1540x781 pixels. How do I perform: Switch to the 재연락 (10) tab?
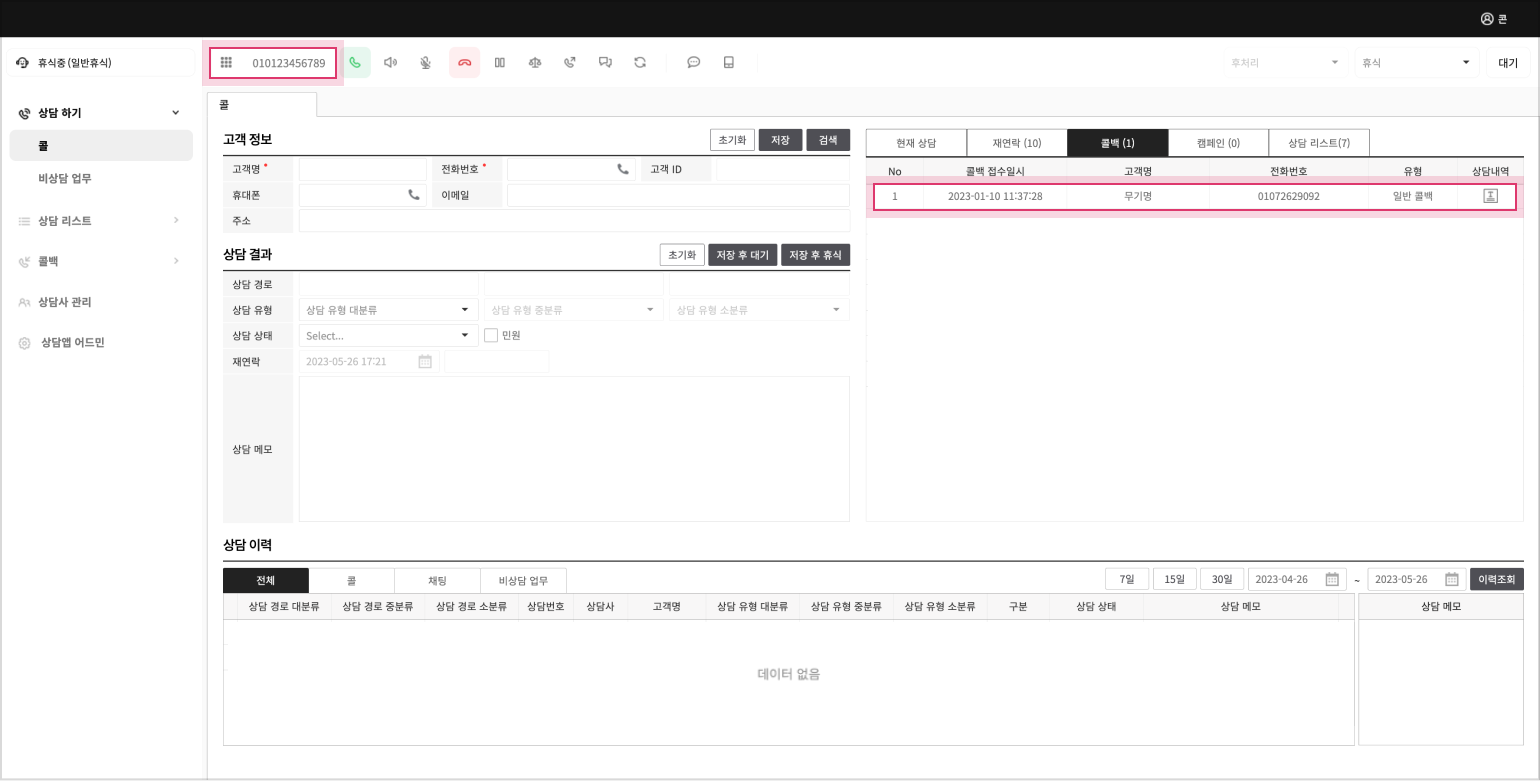tap(1016, 143)
